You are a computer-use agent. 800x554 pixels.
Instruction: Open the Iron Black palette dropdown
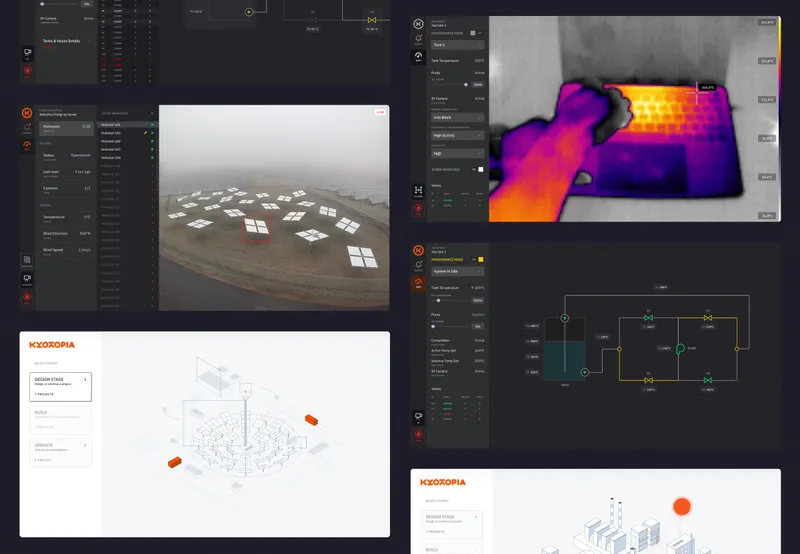pos(457,117)
